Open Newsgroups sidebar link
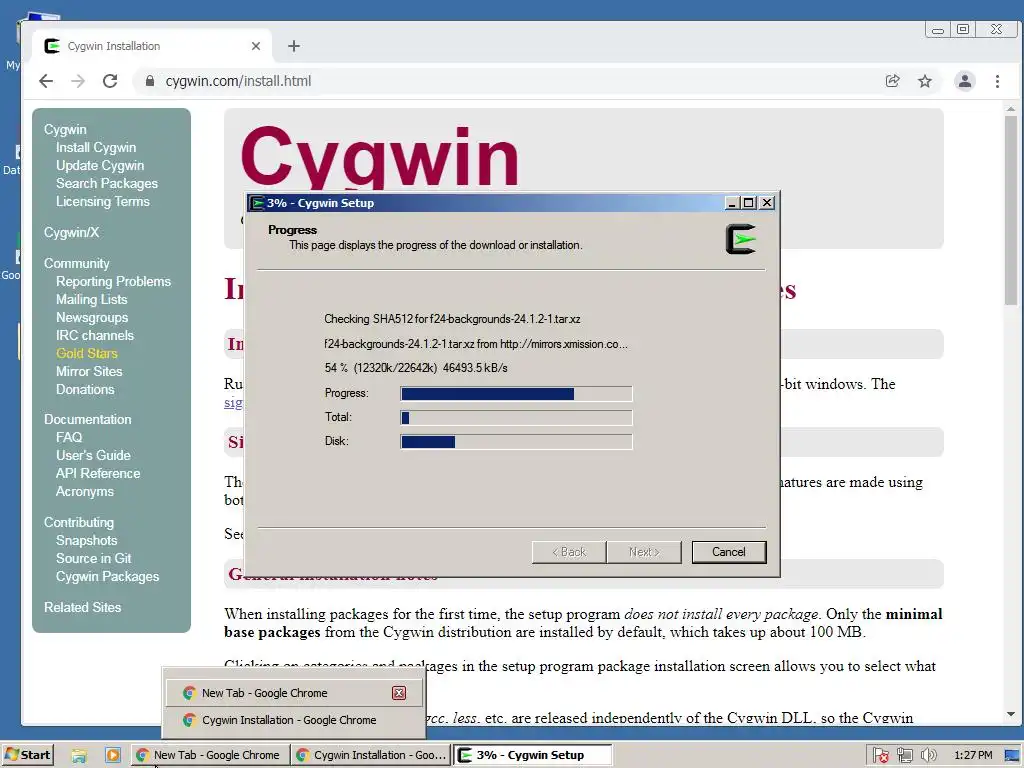This screenshot has height=768, width=1024. point(92,317)
